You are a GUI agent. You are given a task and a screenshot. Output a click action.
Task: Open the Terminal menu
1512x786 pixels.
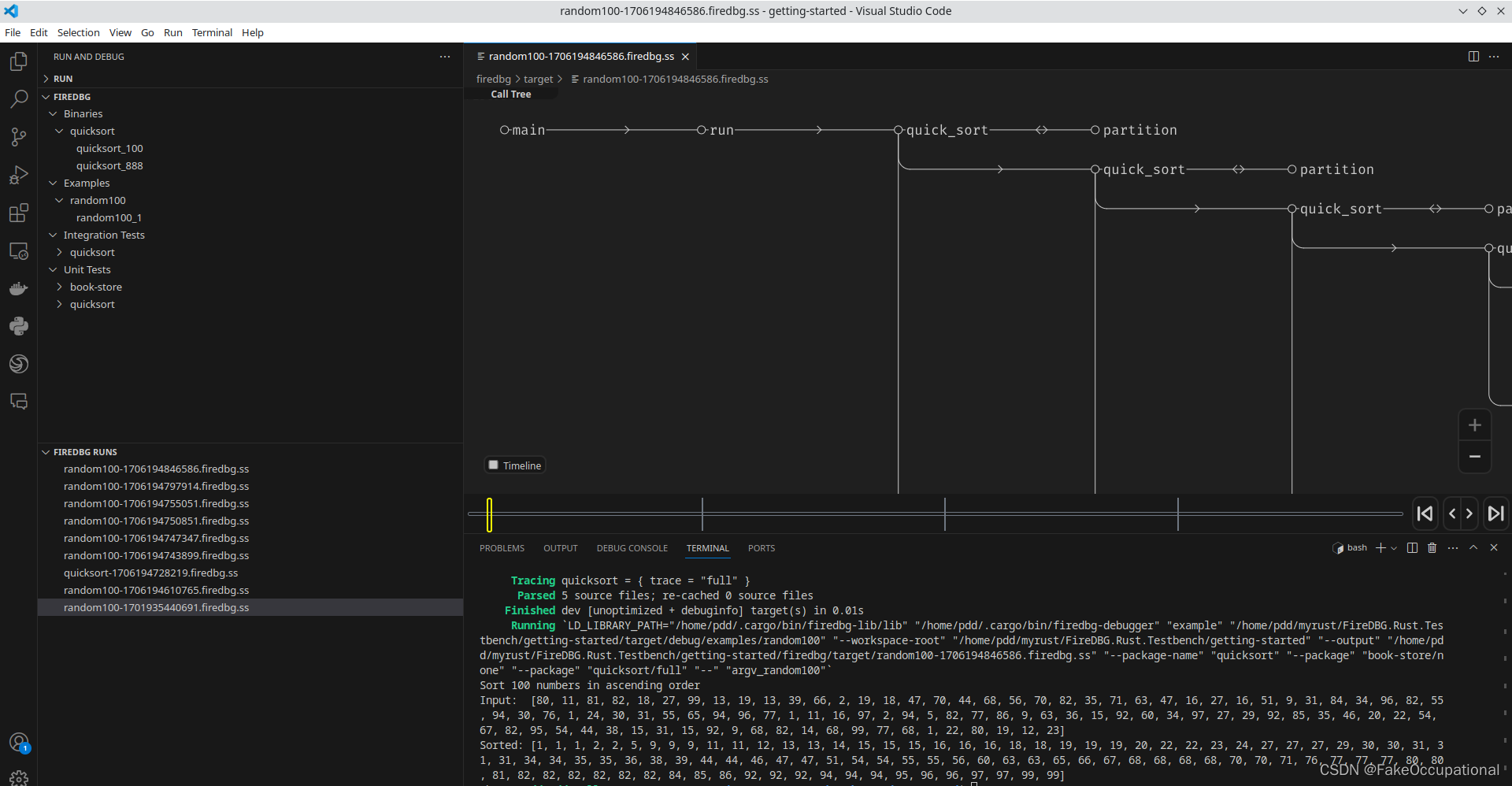(213, 32)
